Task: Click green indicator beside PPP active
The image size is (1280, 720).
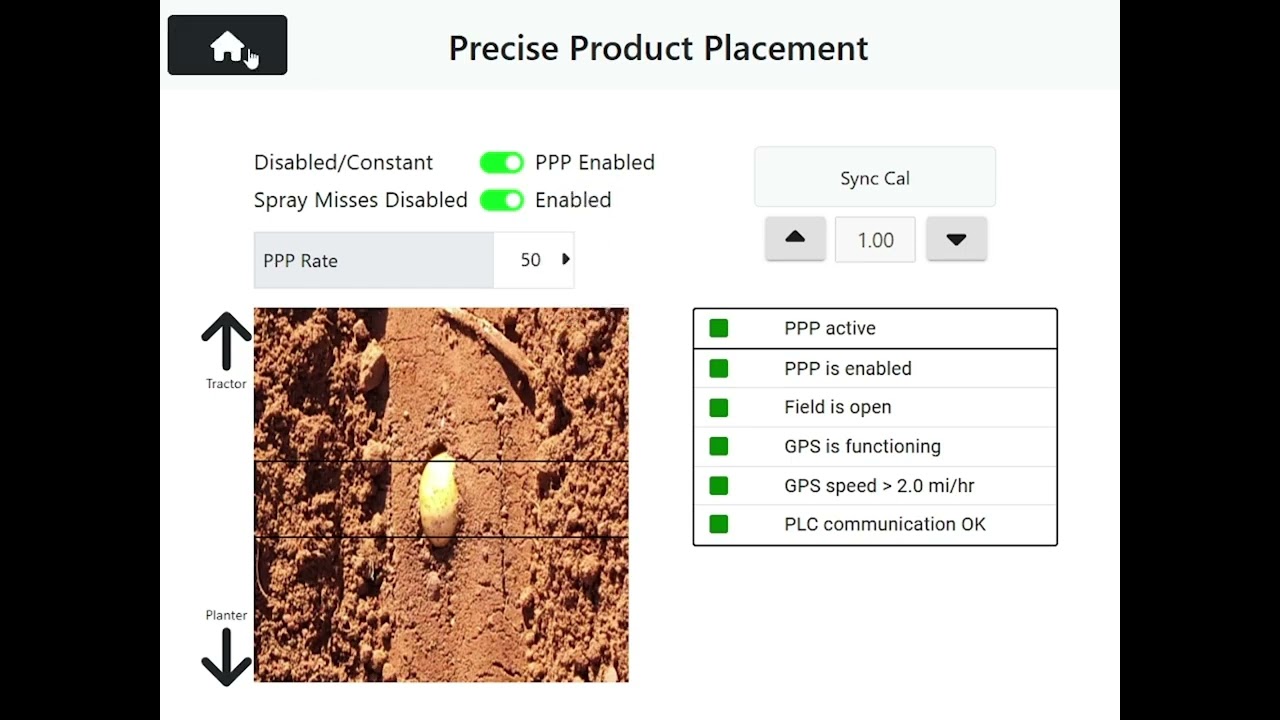Action: (x=718, y=328)
